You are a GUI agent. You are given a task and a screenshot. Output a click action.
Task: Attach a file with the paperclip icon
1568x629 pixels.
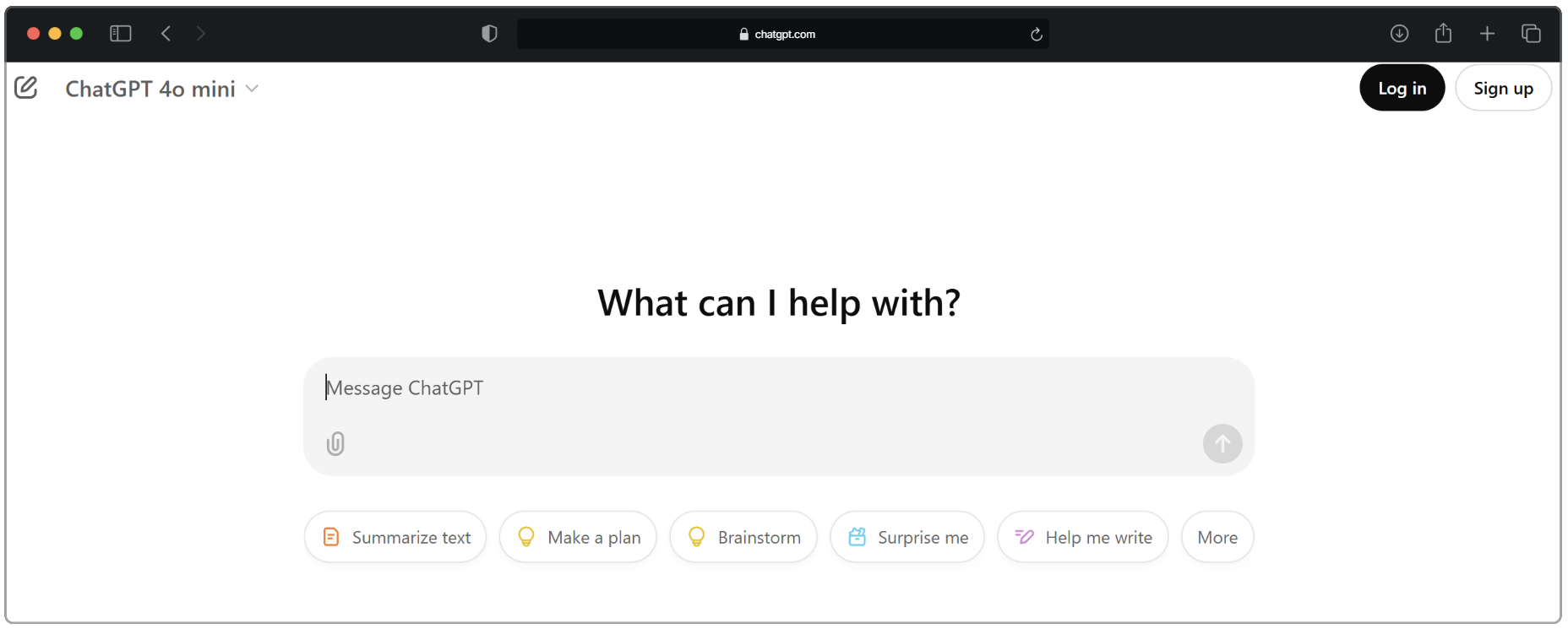click(335, 443)
